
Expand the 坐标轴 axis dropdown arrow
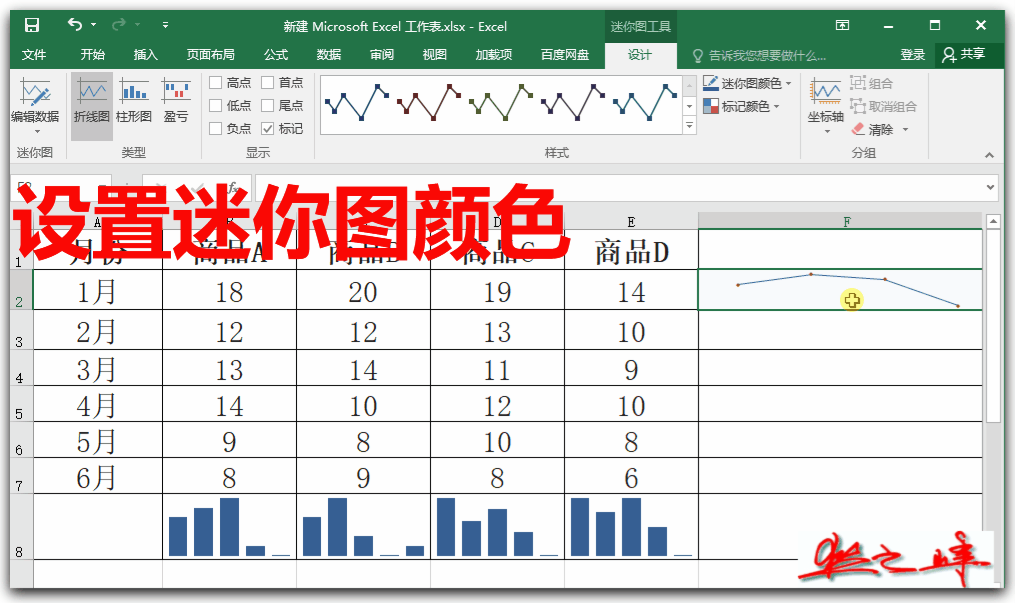[x=827, y=131]
